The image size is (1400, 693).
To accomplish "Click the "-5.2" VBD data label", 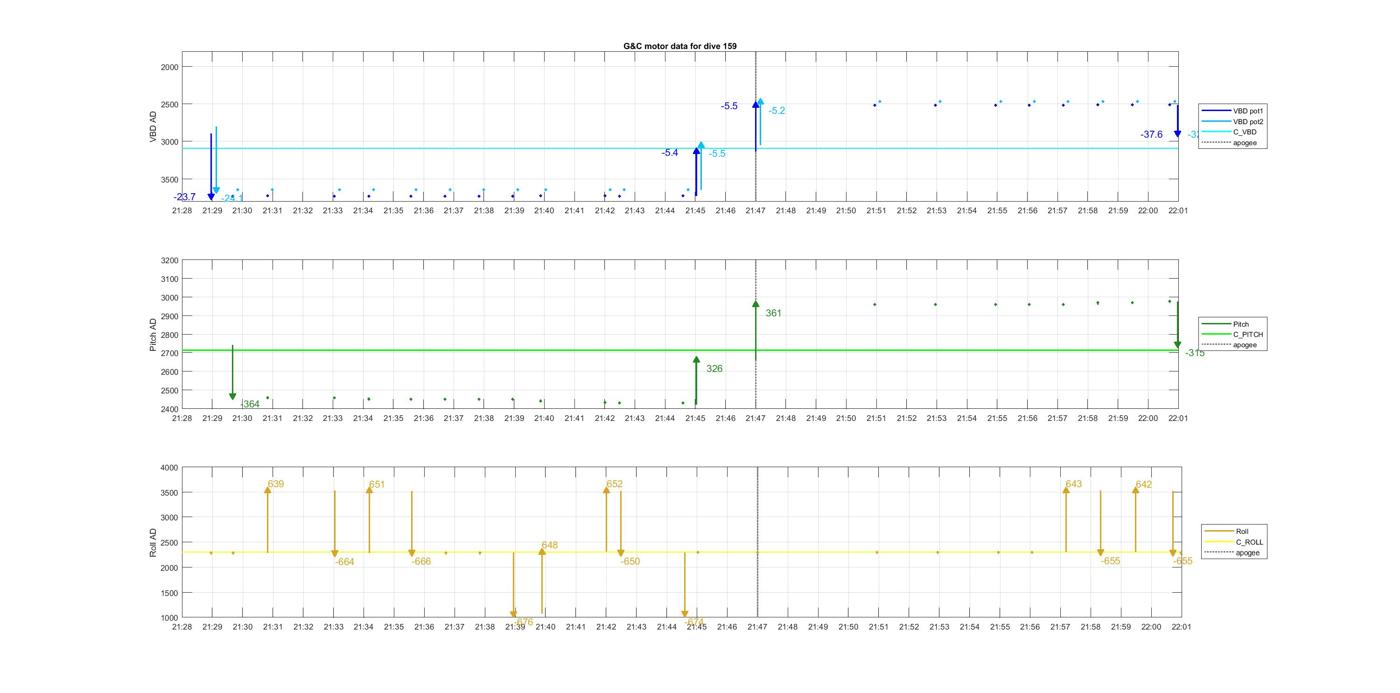I will point(777,111).
